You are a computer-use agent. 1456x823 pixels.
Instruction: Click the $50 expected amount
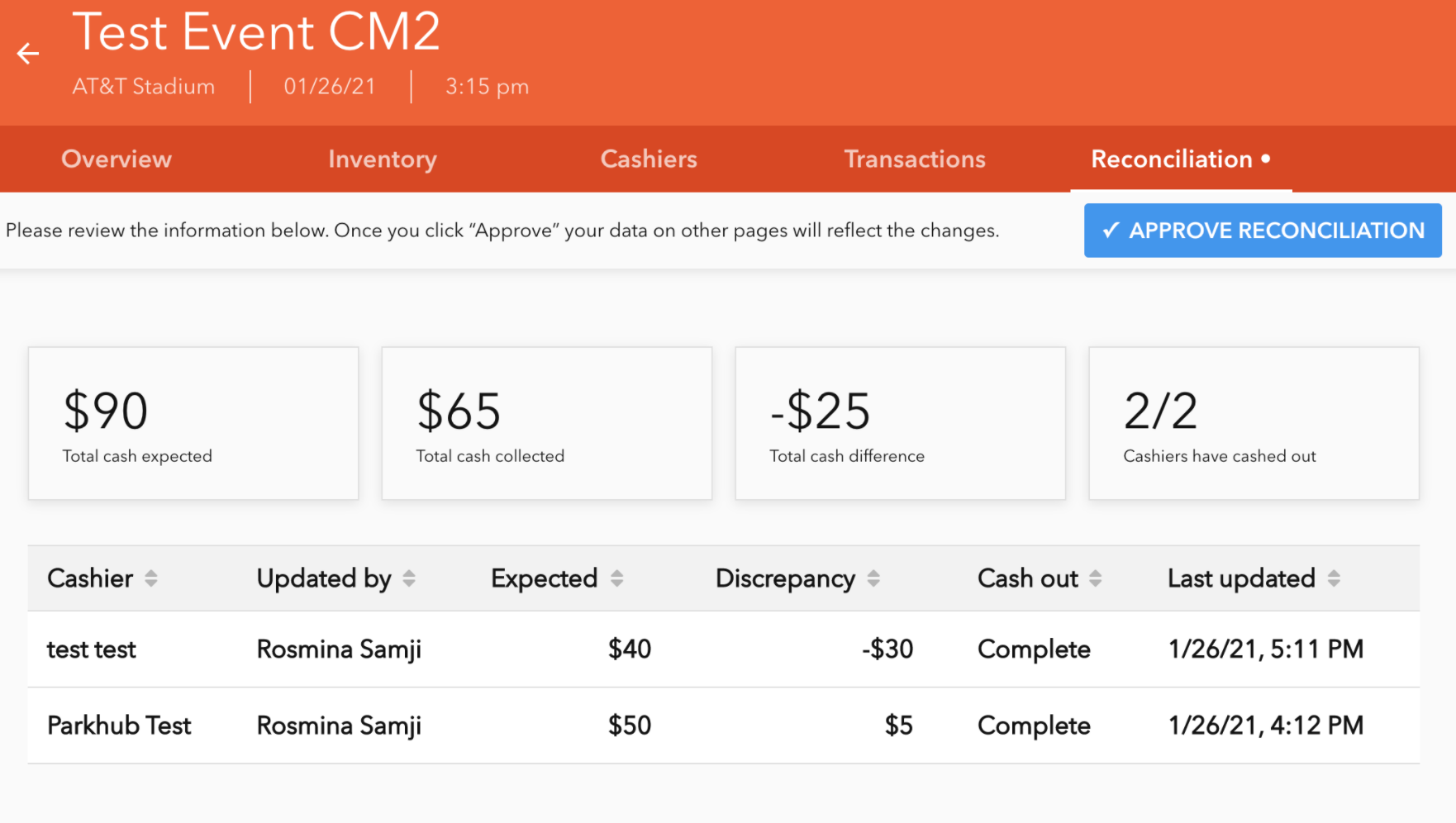(630, 725)
